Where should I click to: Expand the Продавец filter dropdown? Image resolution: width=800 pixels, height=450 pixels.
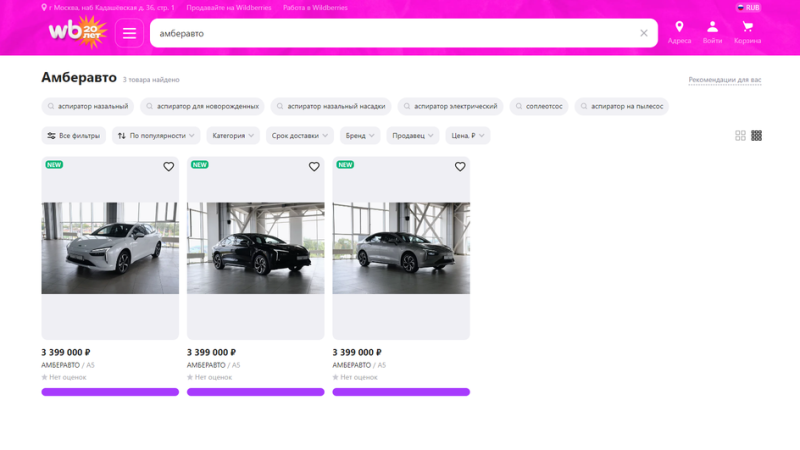[x=413, y=136]
